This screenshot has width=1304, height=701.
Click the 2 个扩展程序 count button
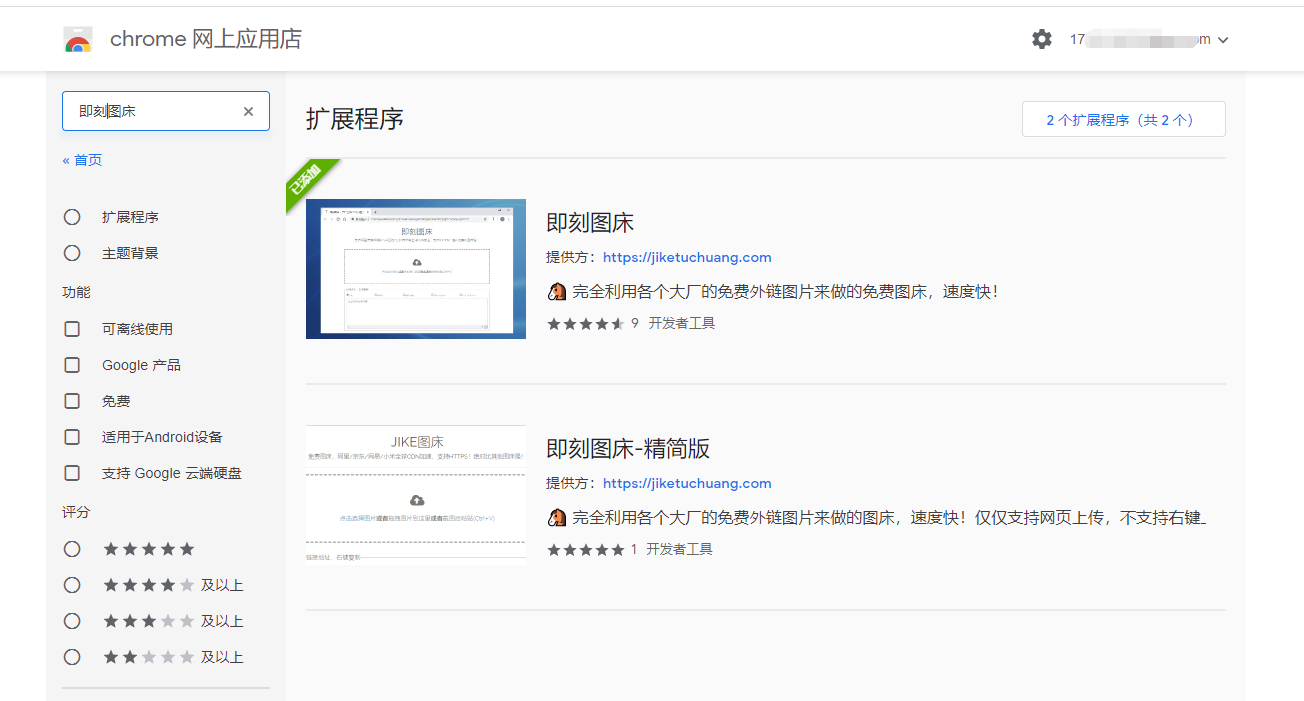click(x=1123, y=120)
